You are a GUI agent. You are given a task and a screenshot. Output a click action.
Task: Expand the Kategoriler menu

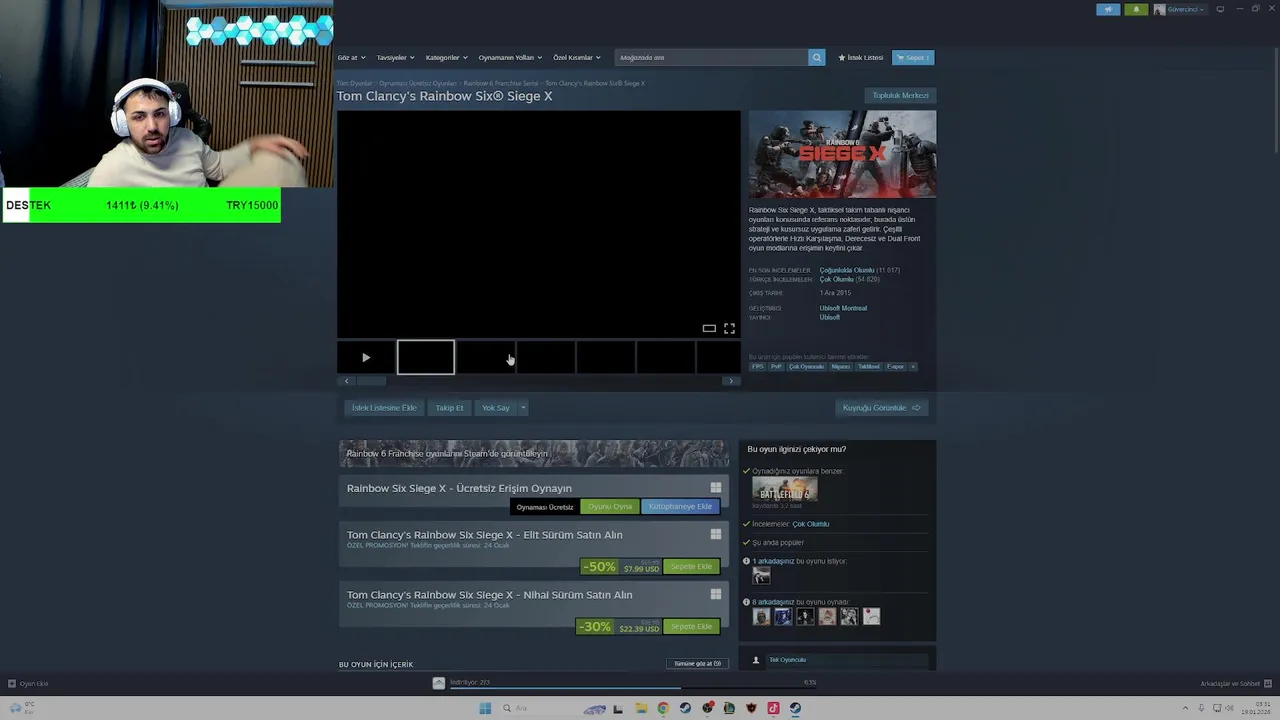click(446, 57)
